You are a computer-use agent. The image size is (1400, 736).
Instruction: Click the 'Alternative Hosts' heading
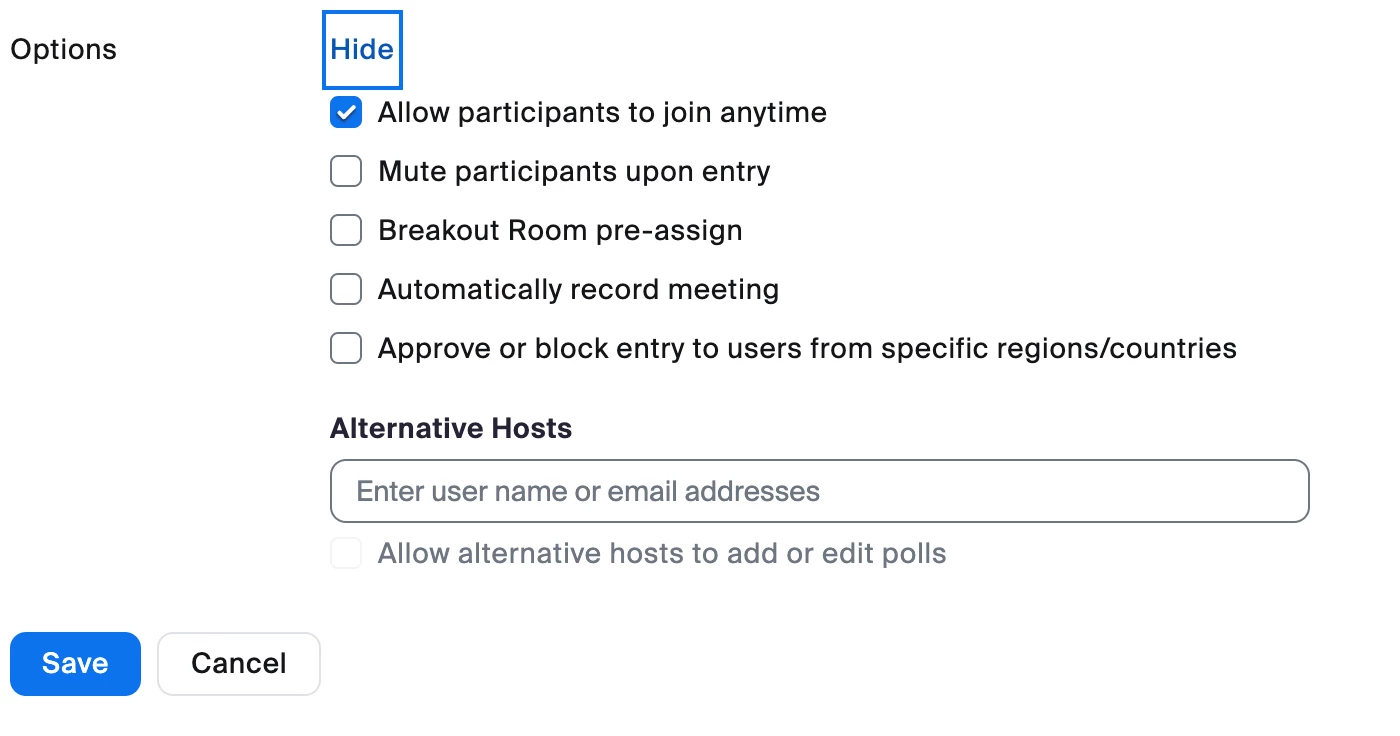(451, 429)
